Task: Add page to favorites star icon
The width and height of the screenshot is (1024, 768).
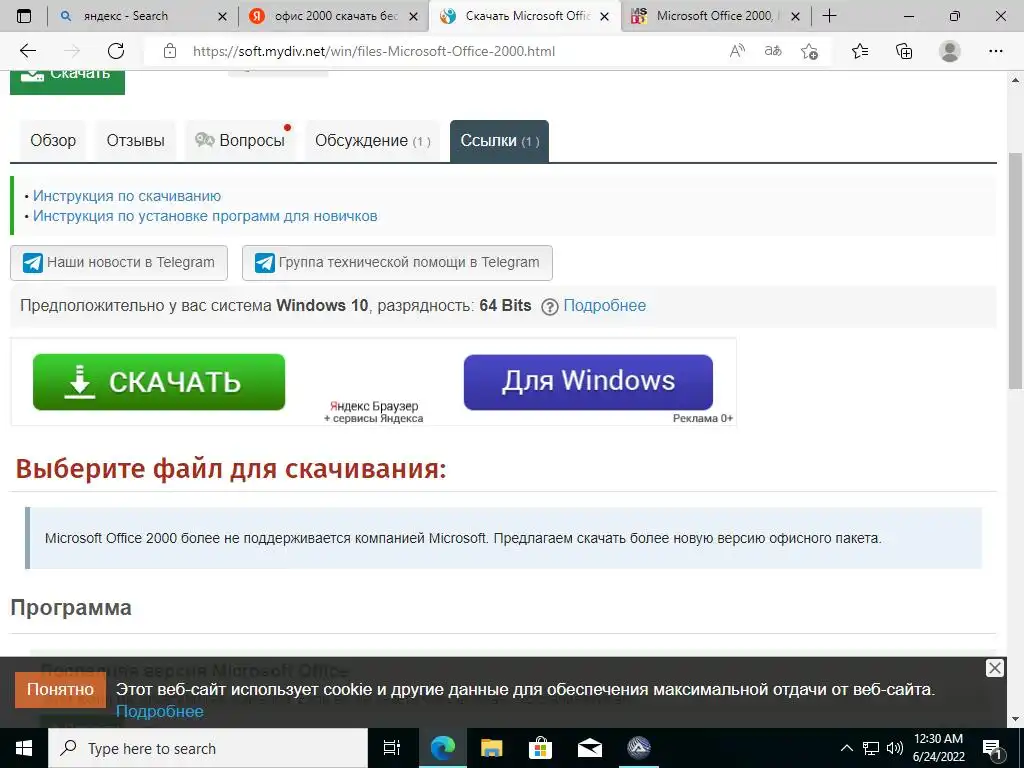Action: tap(809, 51)
